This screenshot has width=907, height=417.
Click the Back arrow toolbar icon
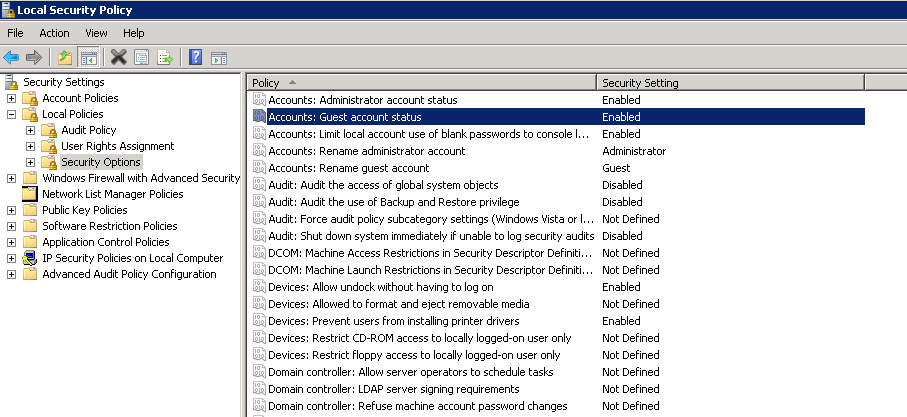pos(12,57)
